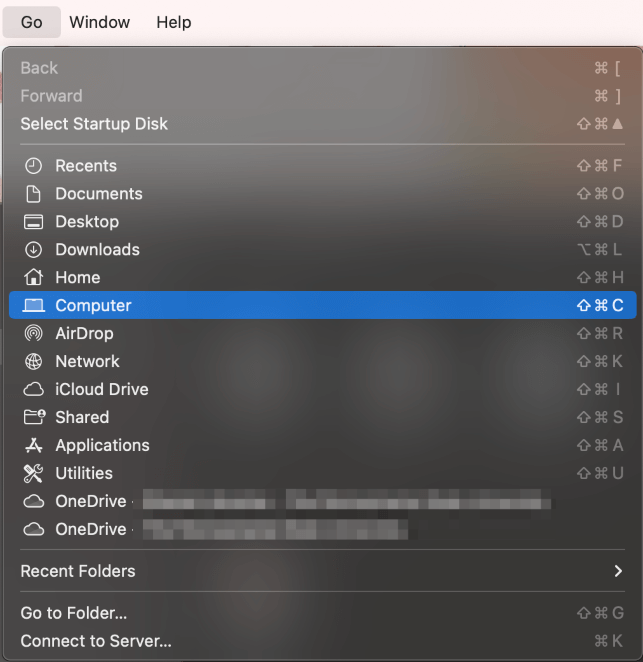This screenshot has width=643, height=662.
Task: Open Documents from the Go menu
Action: 323,194
